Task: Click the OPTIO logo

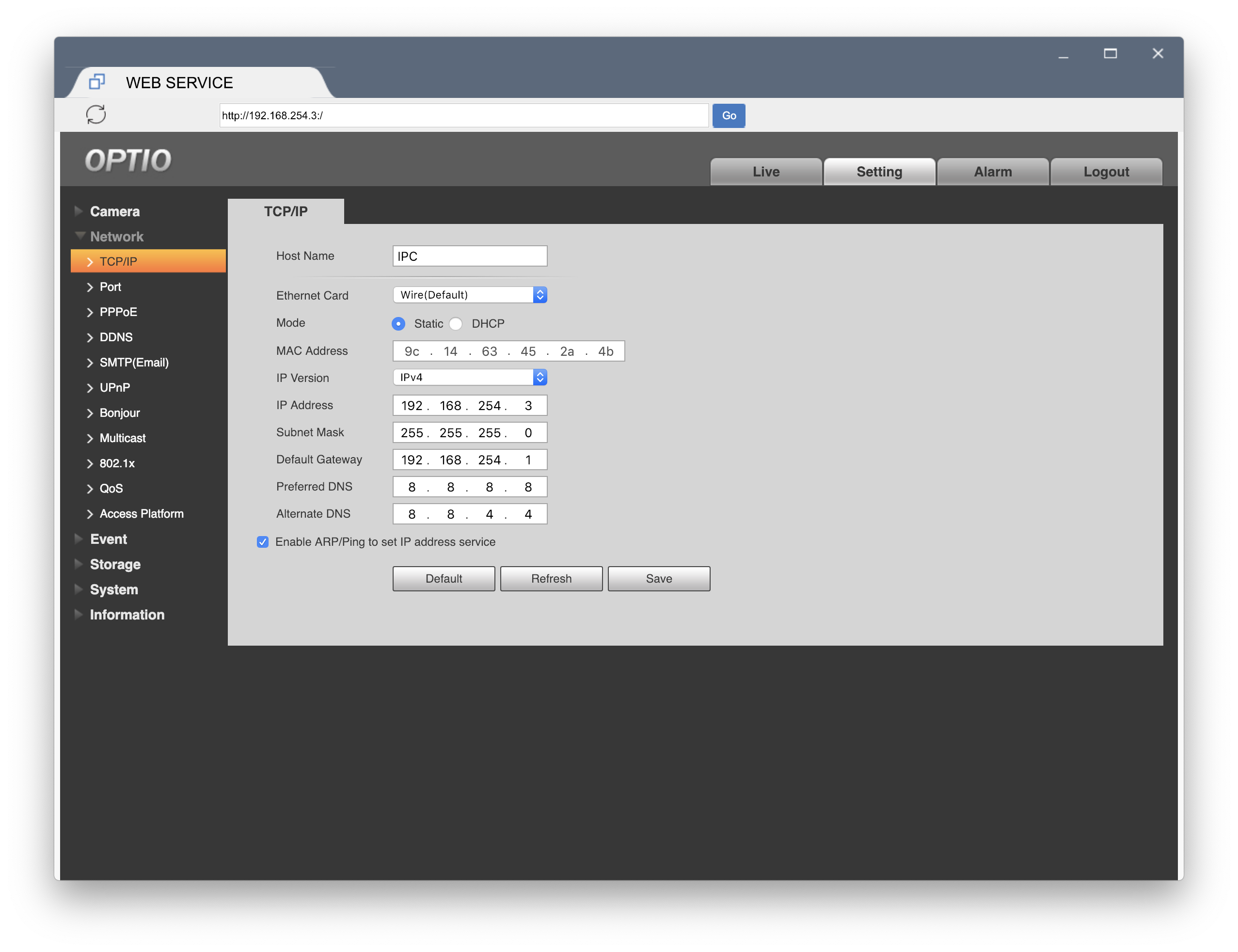Action: tap(128, 160)
